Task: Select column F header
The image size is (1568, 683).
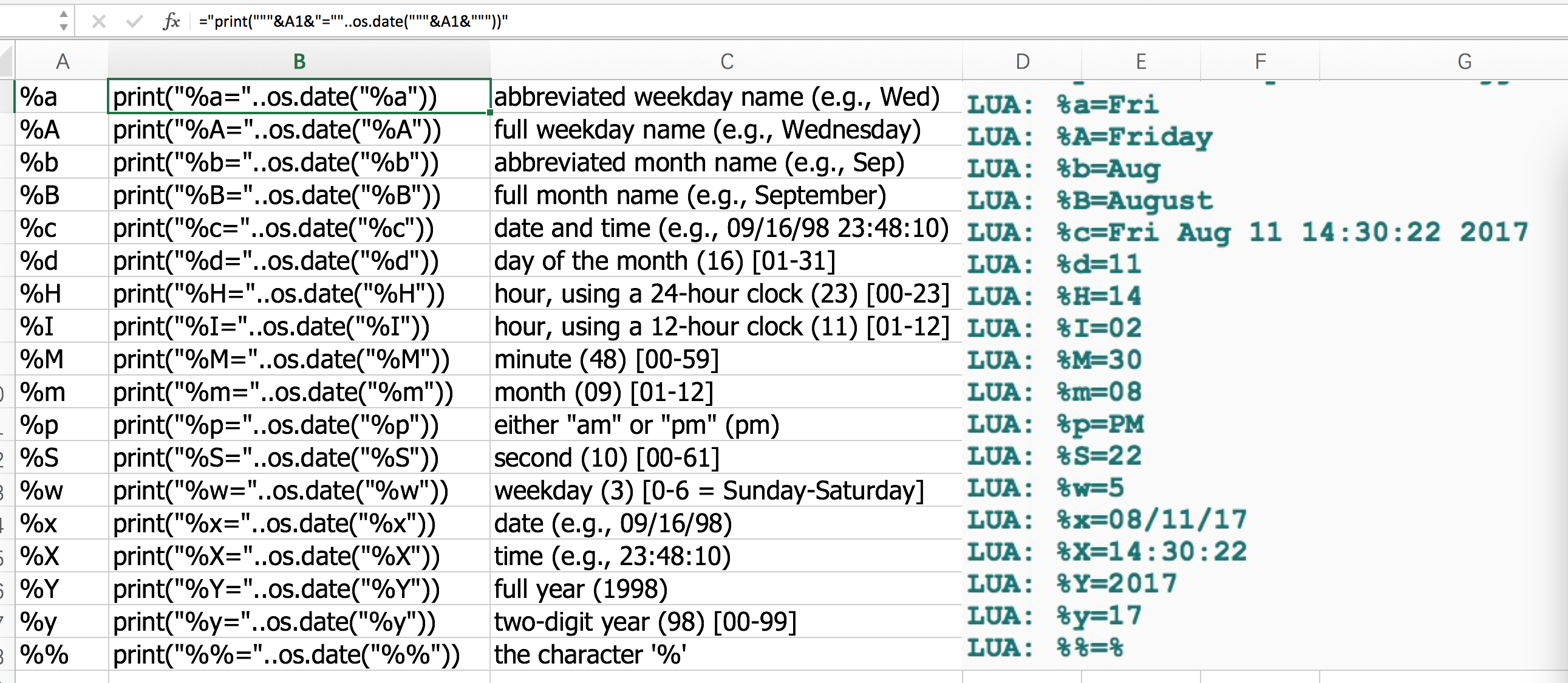Action: (x=1260, y=61)
